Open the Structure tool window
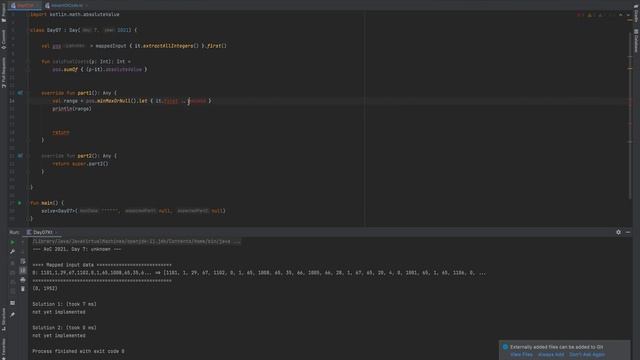The image size is (640, 360). tap(4, 319)
